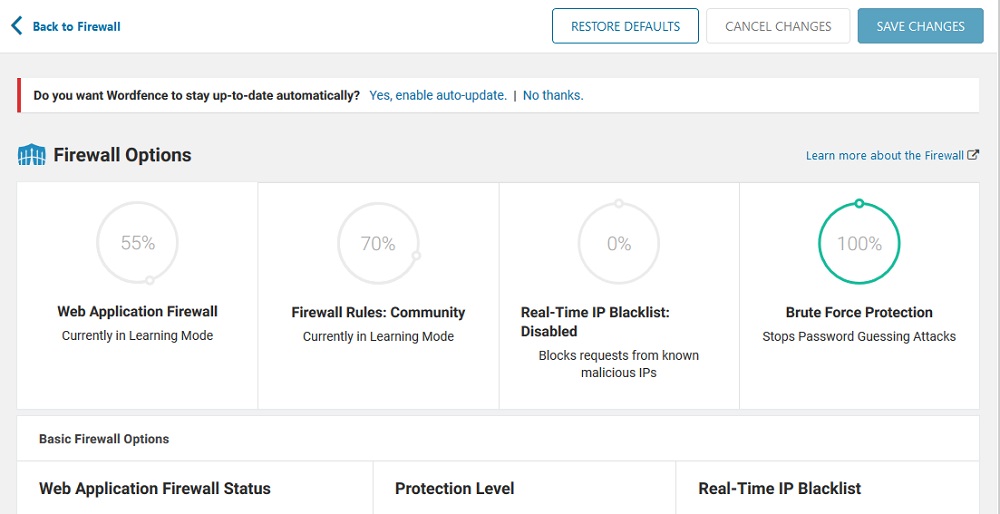
Task: Select Firewall Rules: Community heading
Action: [x=378, y=312]
